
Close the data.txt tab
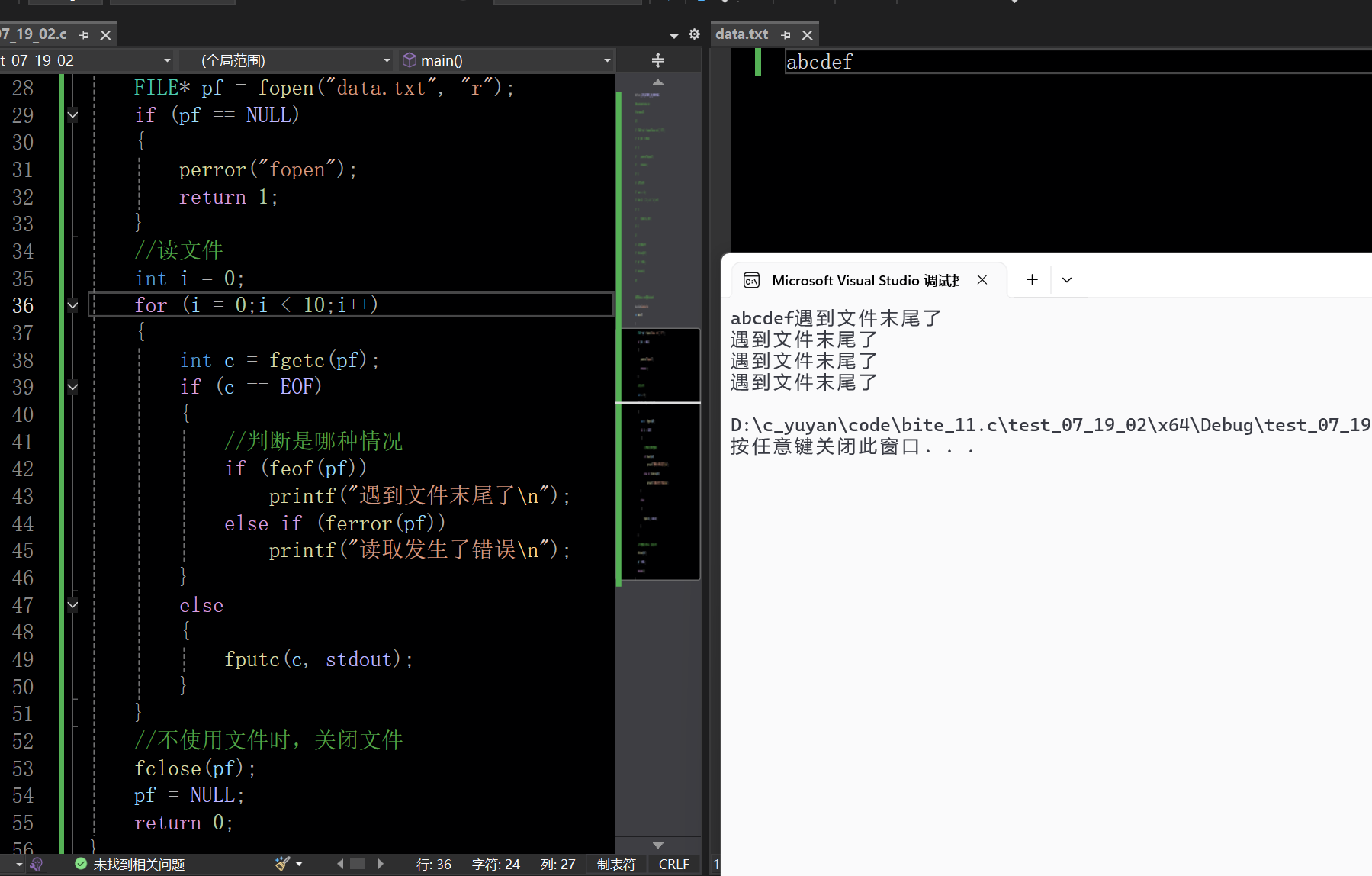[x=807, y=35]
